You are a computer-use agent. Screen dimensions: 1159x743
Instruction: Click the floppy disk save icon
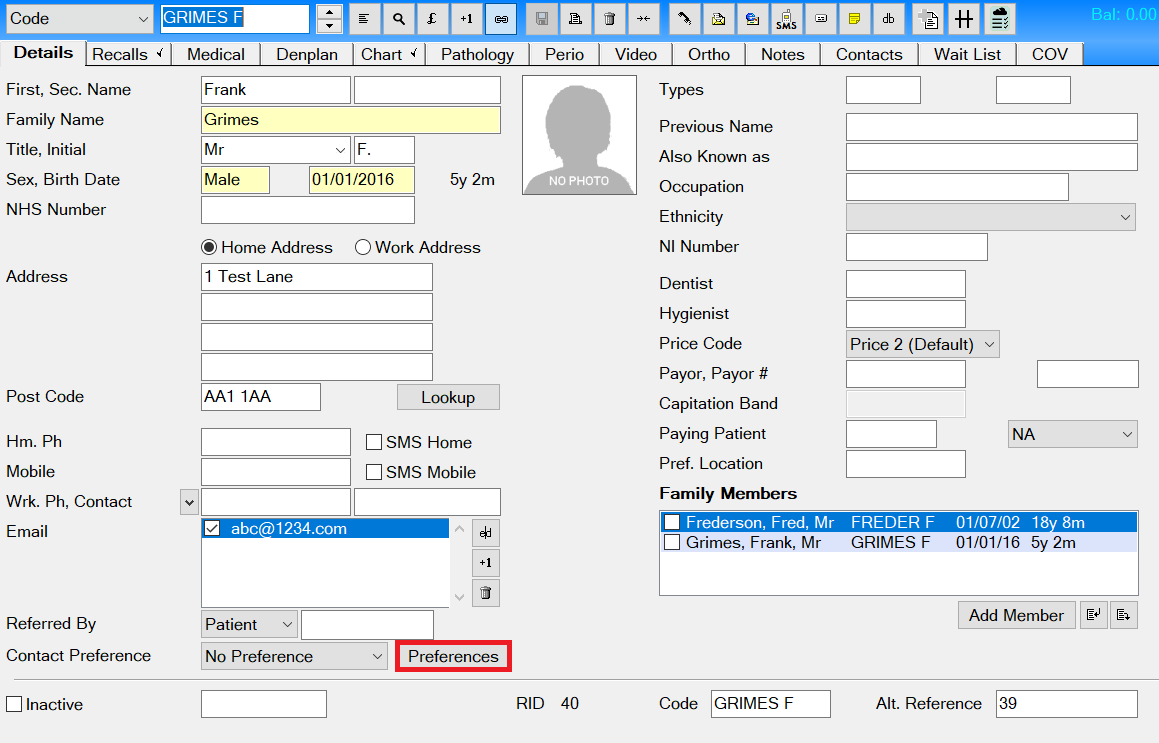(541, 19)
